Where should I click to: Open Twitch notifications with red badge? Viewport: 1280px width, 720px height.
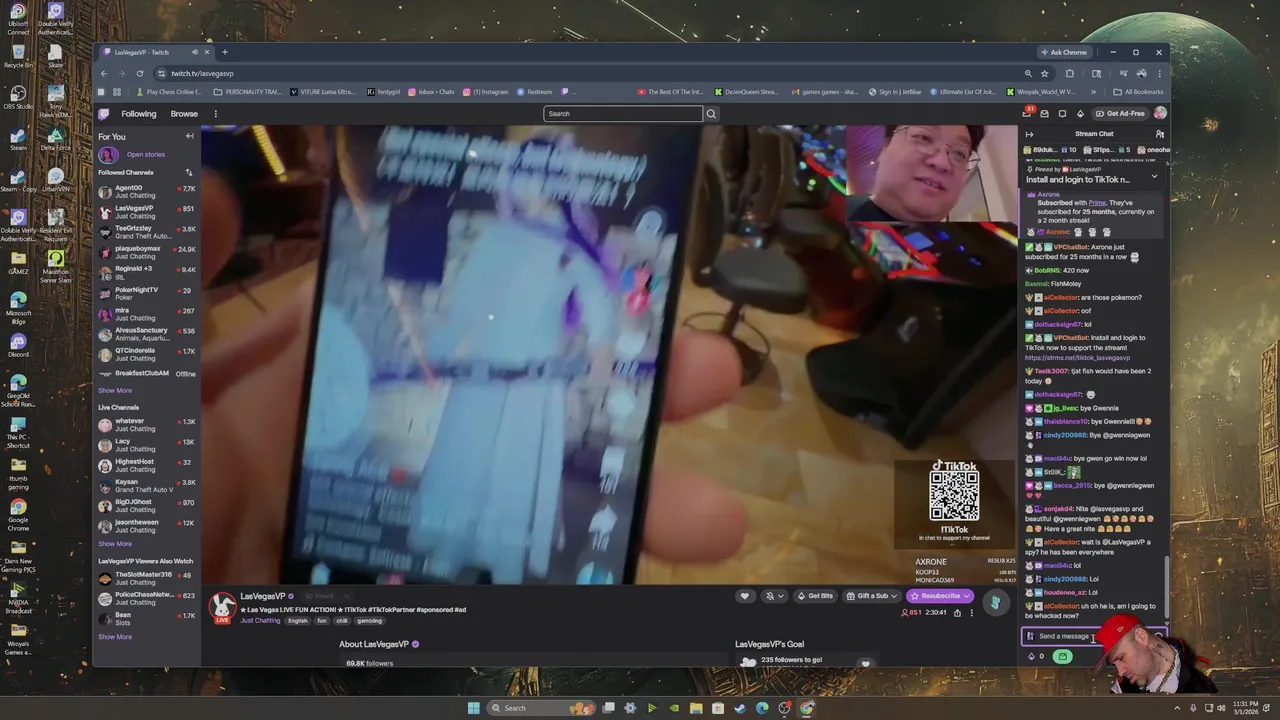tap(1027, 113)
